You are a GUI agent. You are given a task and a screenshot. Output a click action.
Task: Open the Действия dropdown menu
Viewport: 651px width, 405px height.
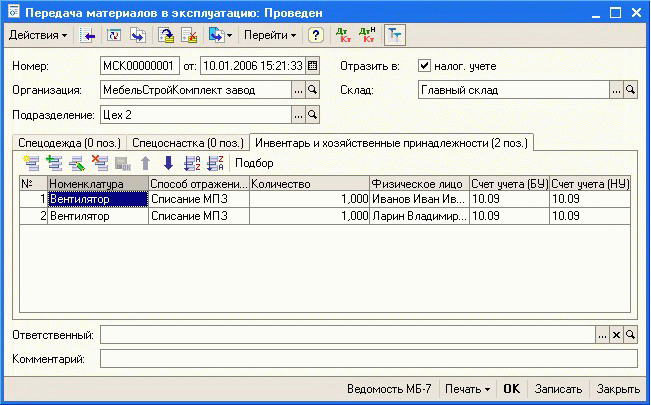click(x=38, y=35)
